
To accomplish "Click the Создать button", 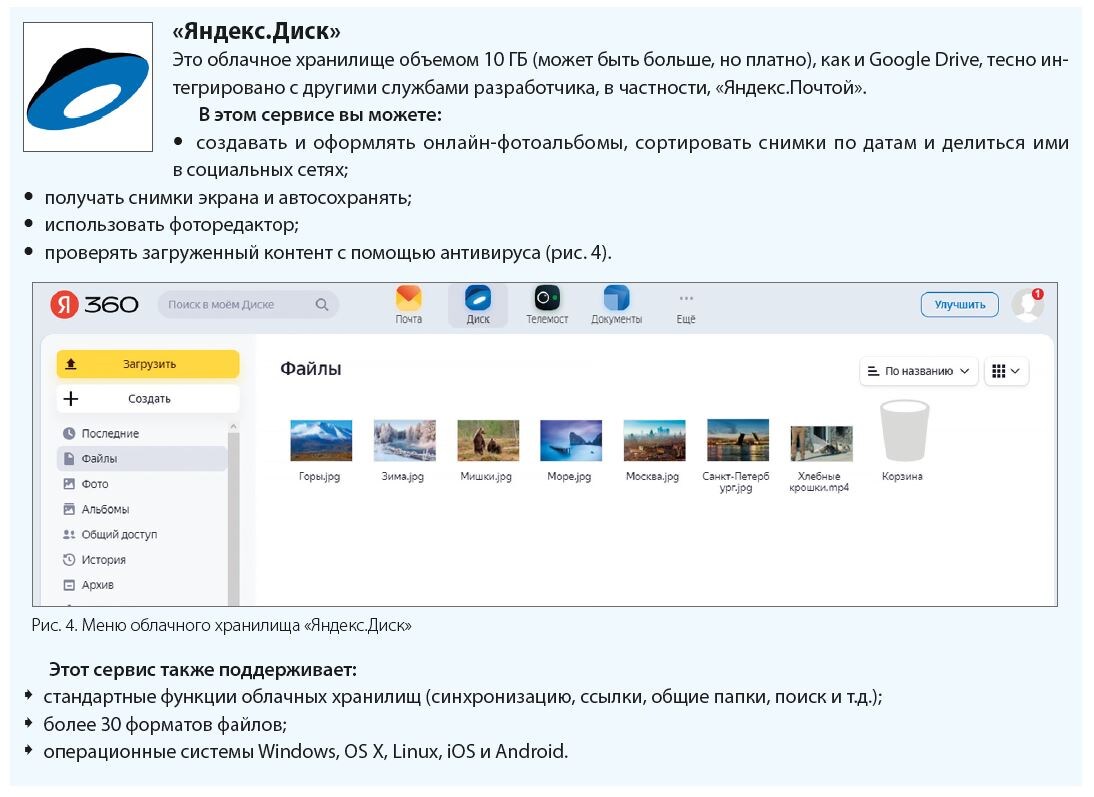I will coord(148,398).
